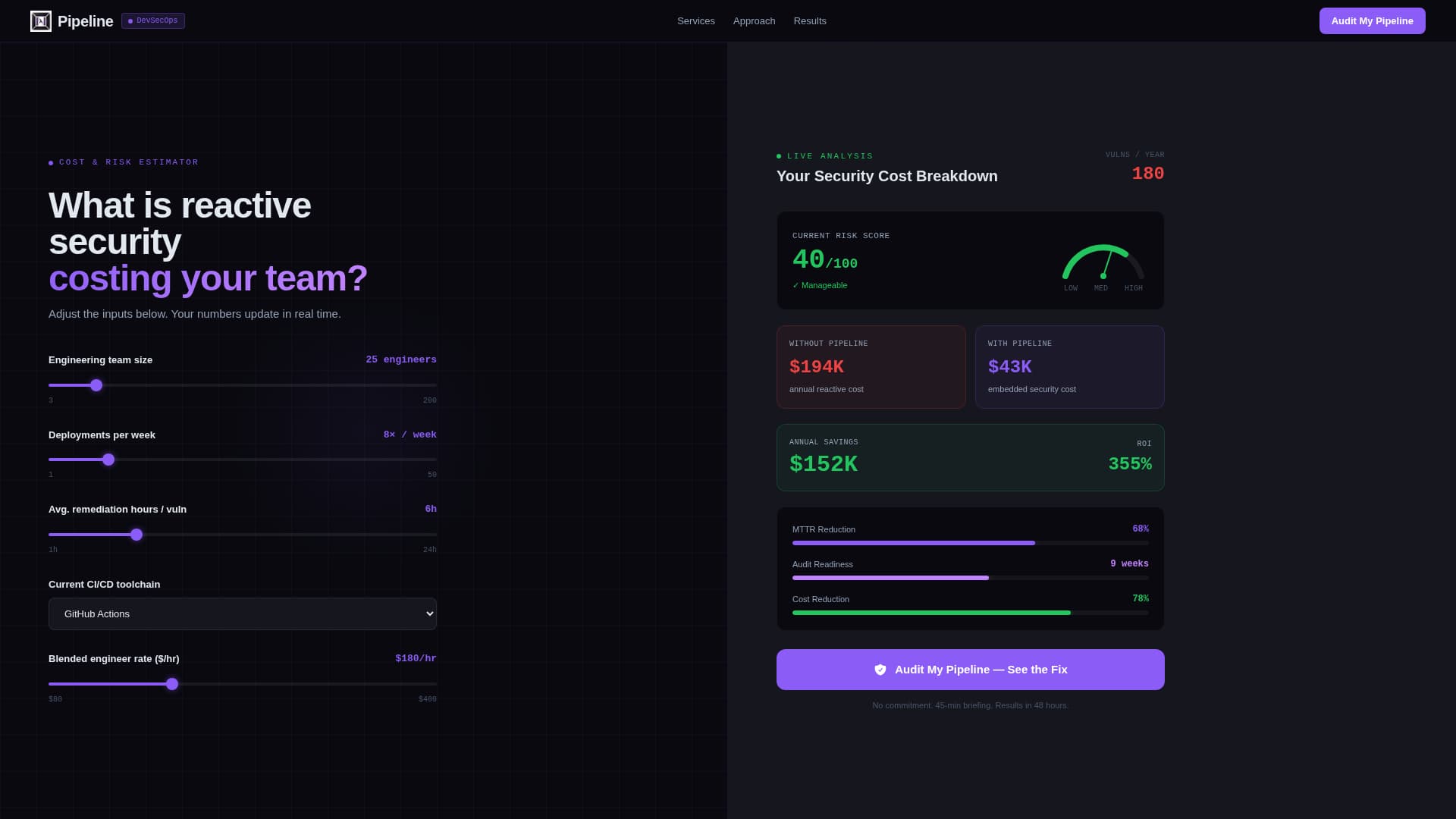Click the Pipeline logo icon
This screenshot has width=1456, height=819.
pos(41,21)
